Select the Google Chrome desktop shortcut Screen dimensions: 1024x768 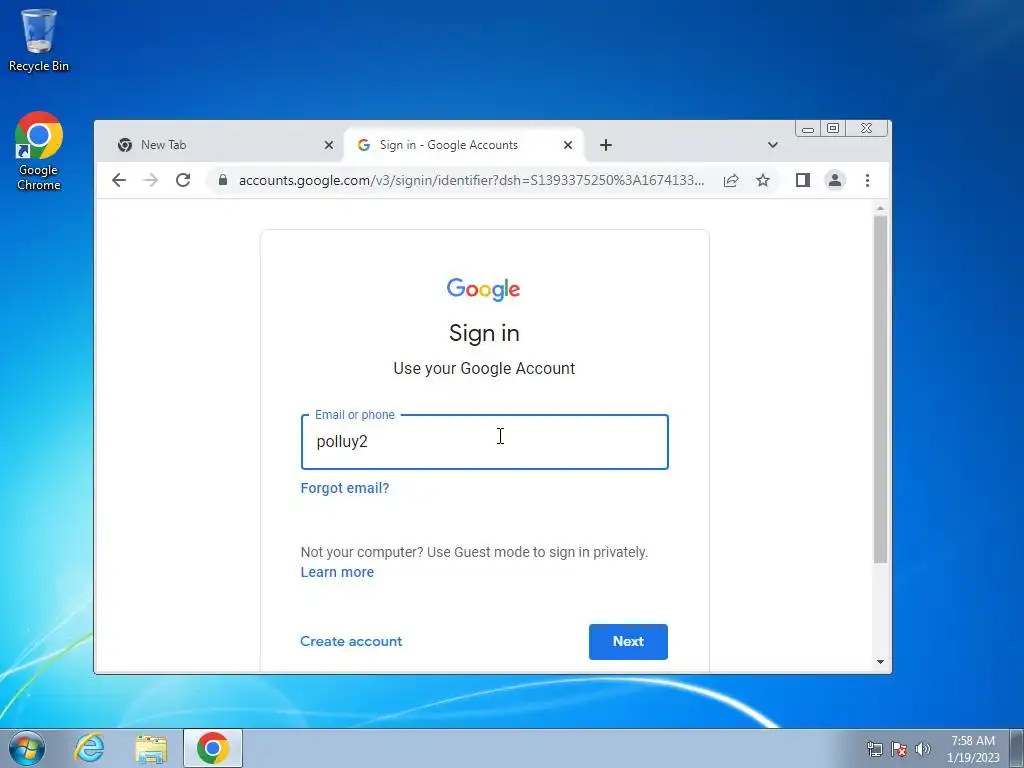pos(39,151)
